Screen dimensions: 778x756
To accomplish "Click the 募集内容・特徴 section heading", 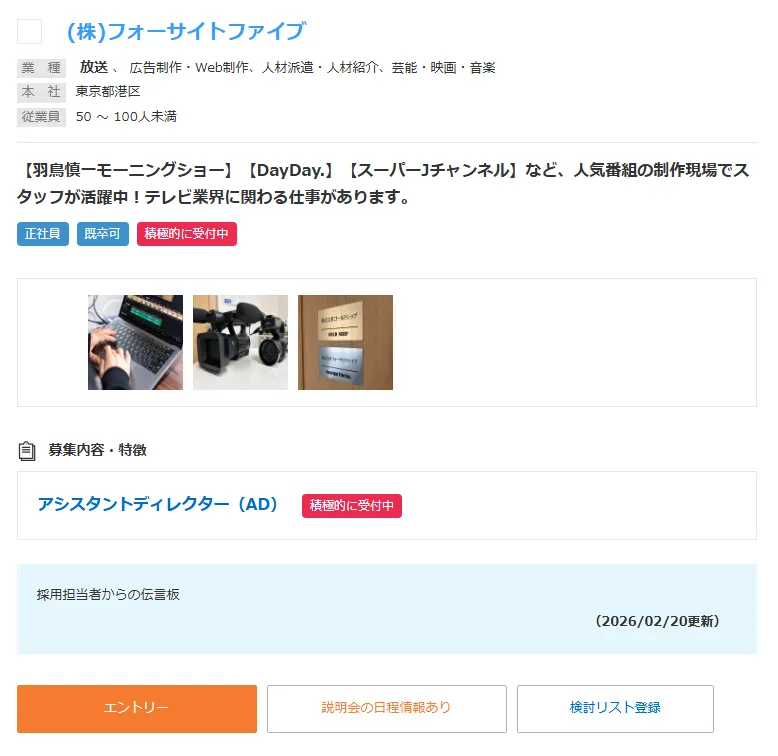I will 97,450.
